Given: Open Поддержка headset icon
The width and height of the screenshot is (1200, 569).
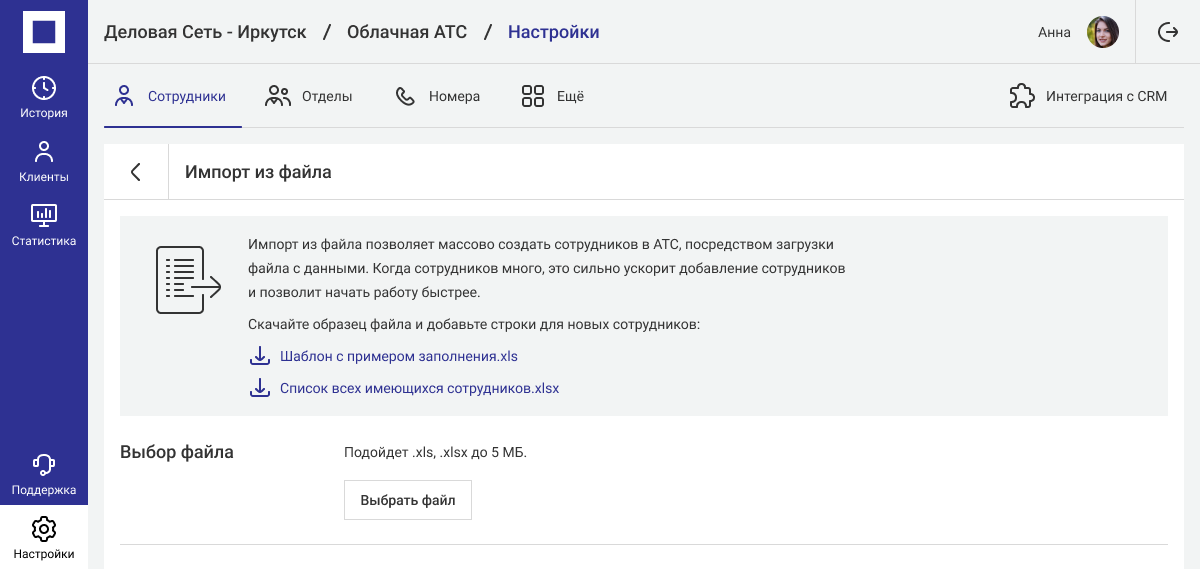Looking at the screenshot, I should pyautogui.click(x=44, y=464).
